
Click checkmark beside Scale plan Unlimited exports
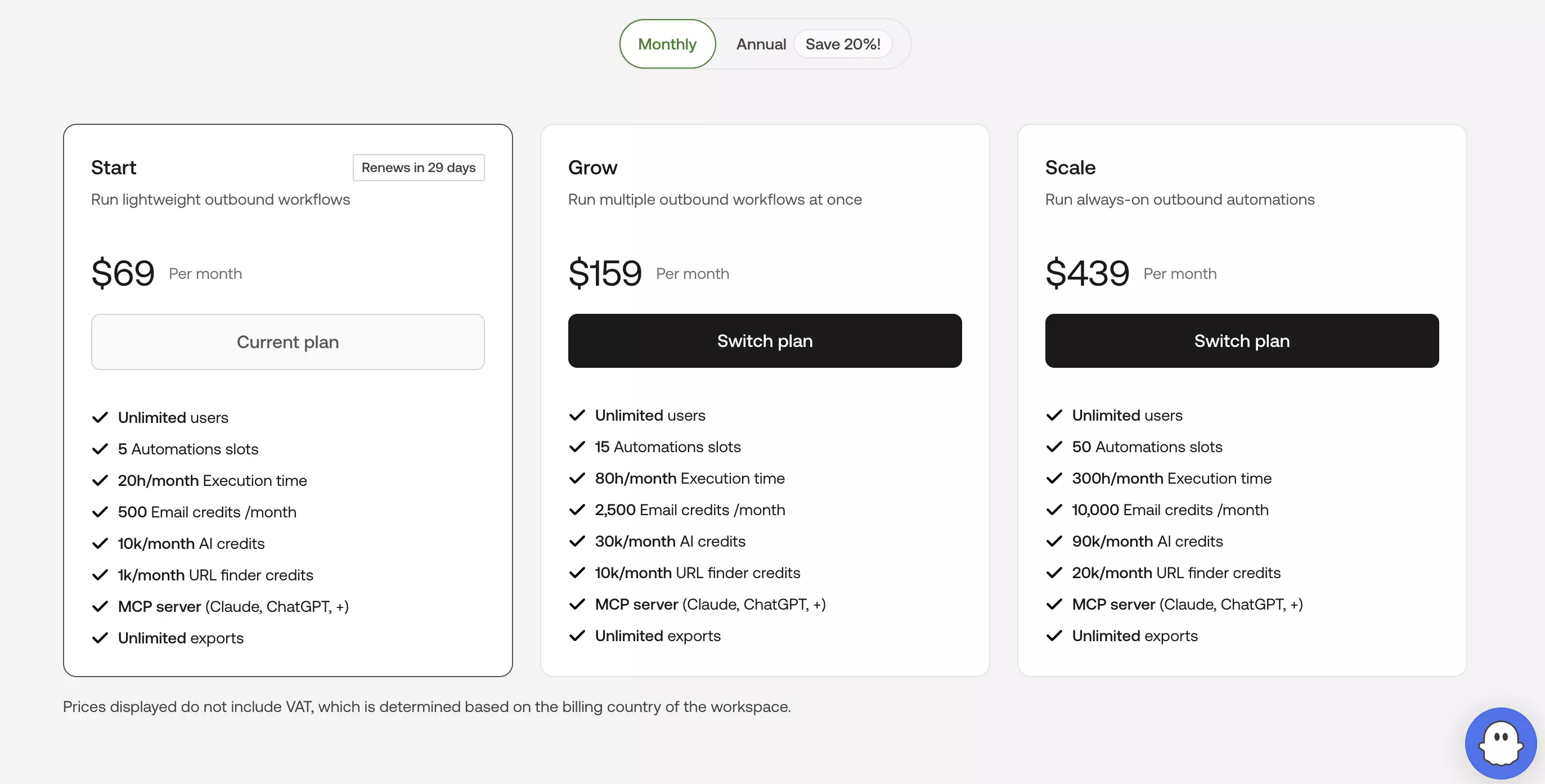click(x=1054, y=636)
